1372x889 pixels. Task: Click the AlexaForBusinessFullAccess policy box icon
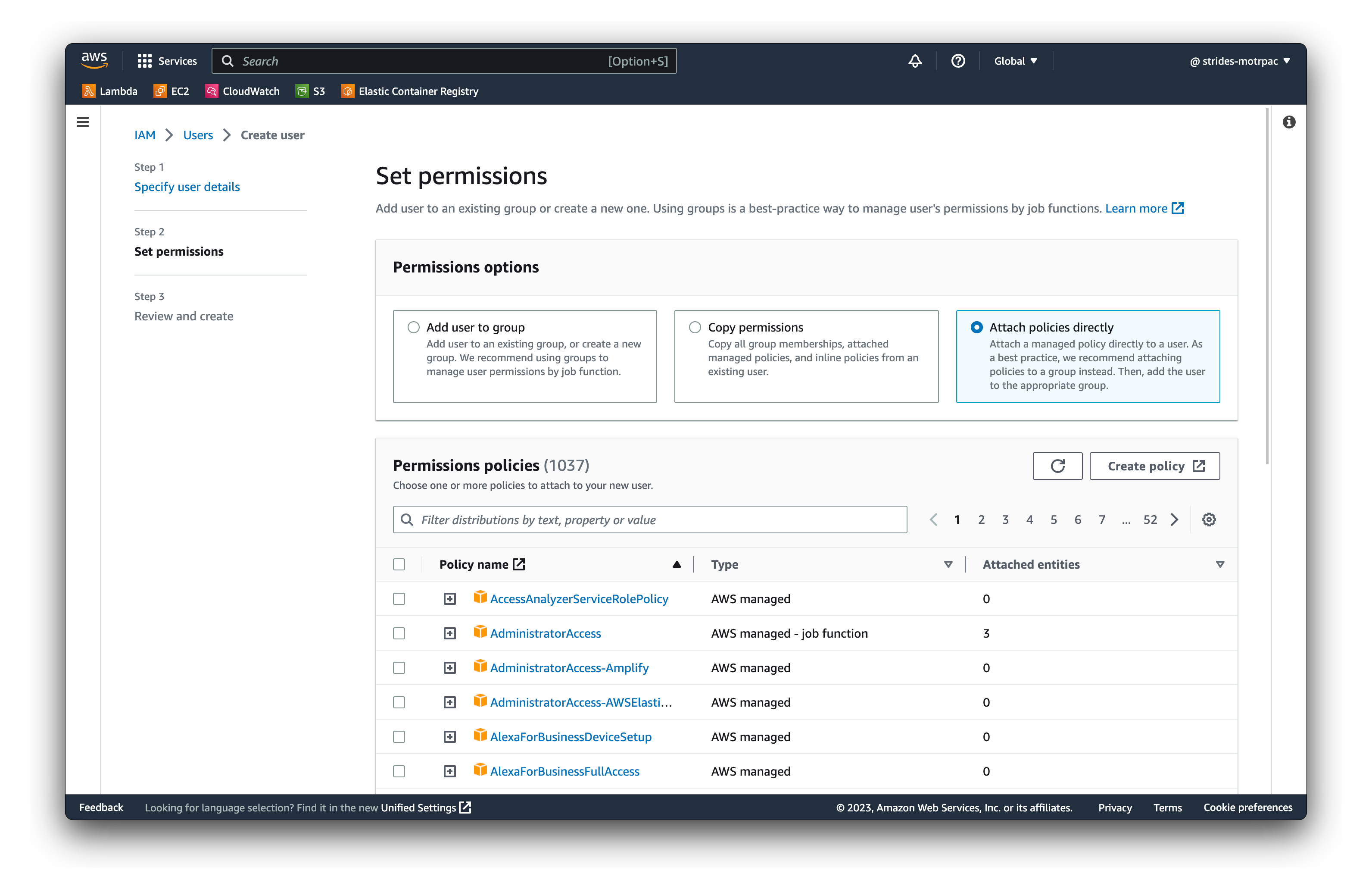click(480, 770)
